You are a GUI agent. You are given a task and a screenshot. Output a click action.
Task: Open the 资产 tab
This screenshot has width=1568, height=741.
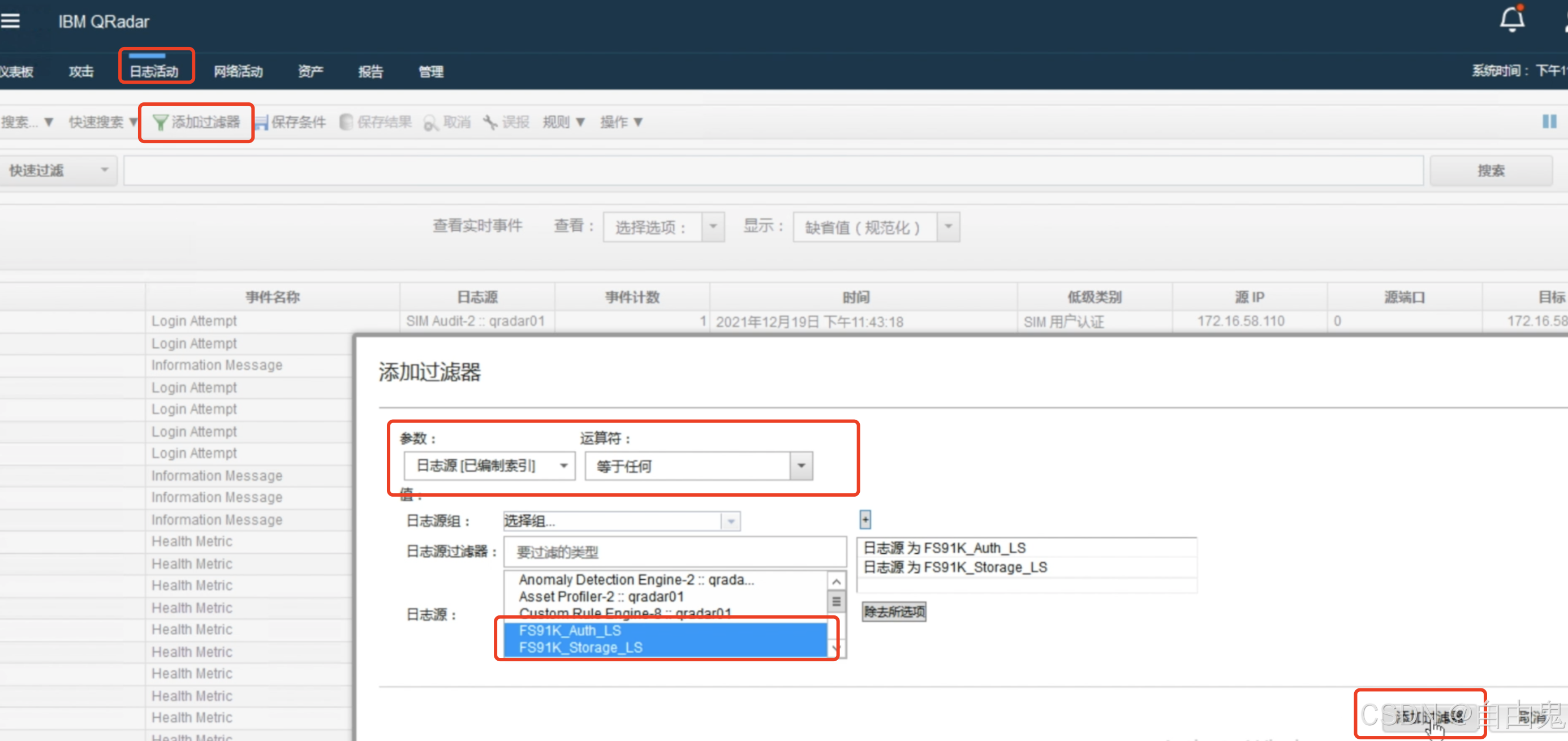(310, 71)
